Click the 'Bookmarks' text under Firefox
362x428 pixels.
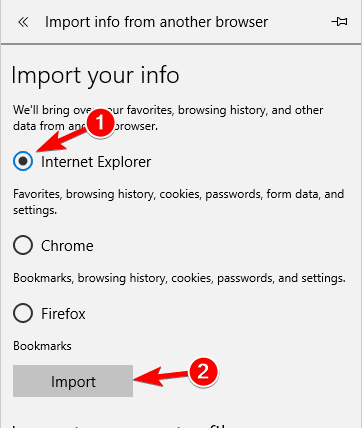(x=42, y=346)
